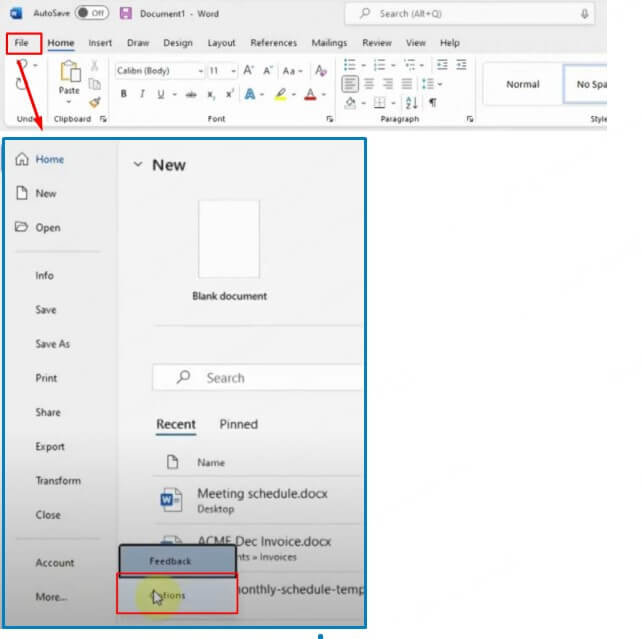Toggle Bold formatting
Screen dimensions: 642x639
123,94
